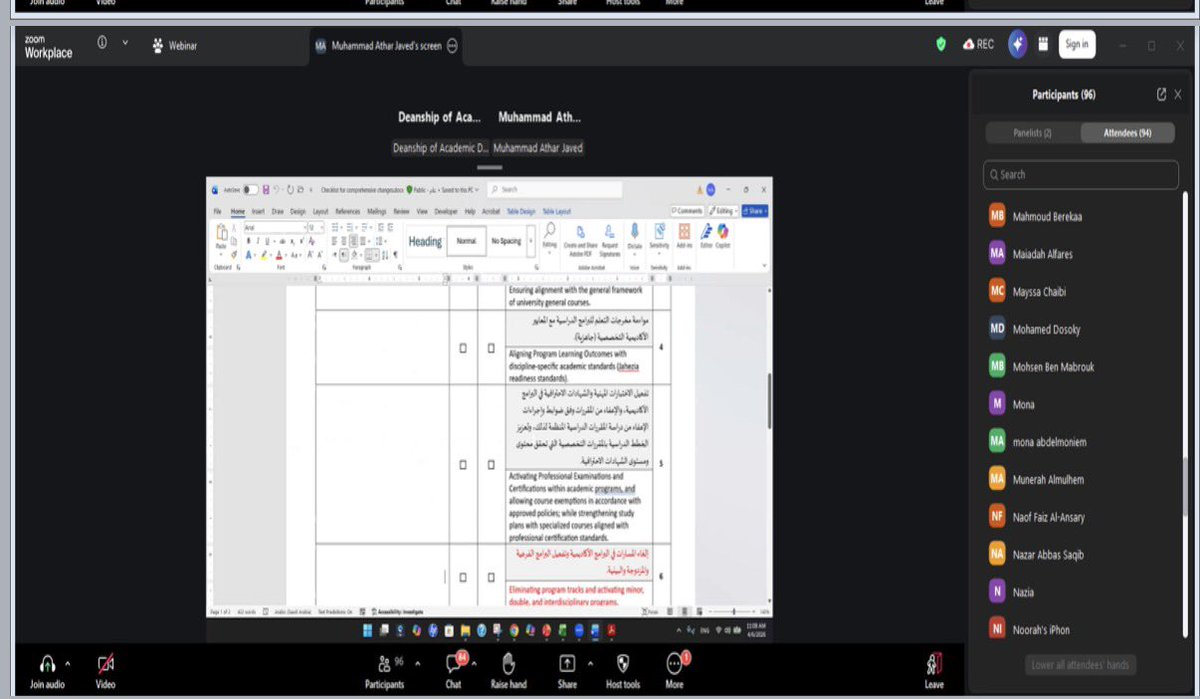This screenshot has height=699, width=1200.
Task: Click Copilot icon in shared Word ribbon
Action: 722,232
